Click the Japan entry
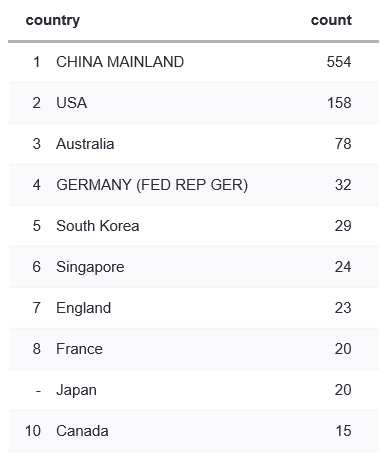 pos(76,390)
